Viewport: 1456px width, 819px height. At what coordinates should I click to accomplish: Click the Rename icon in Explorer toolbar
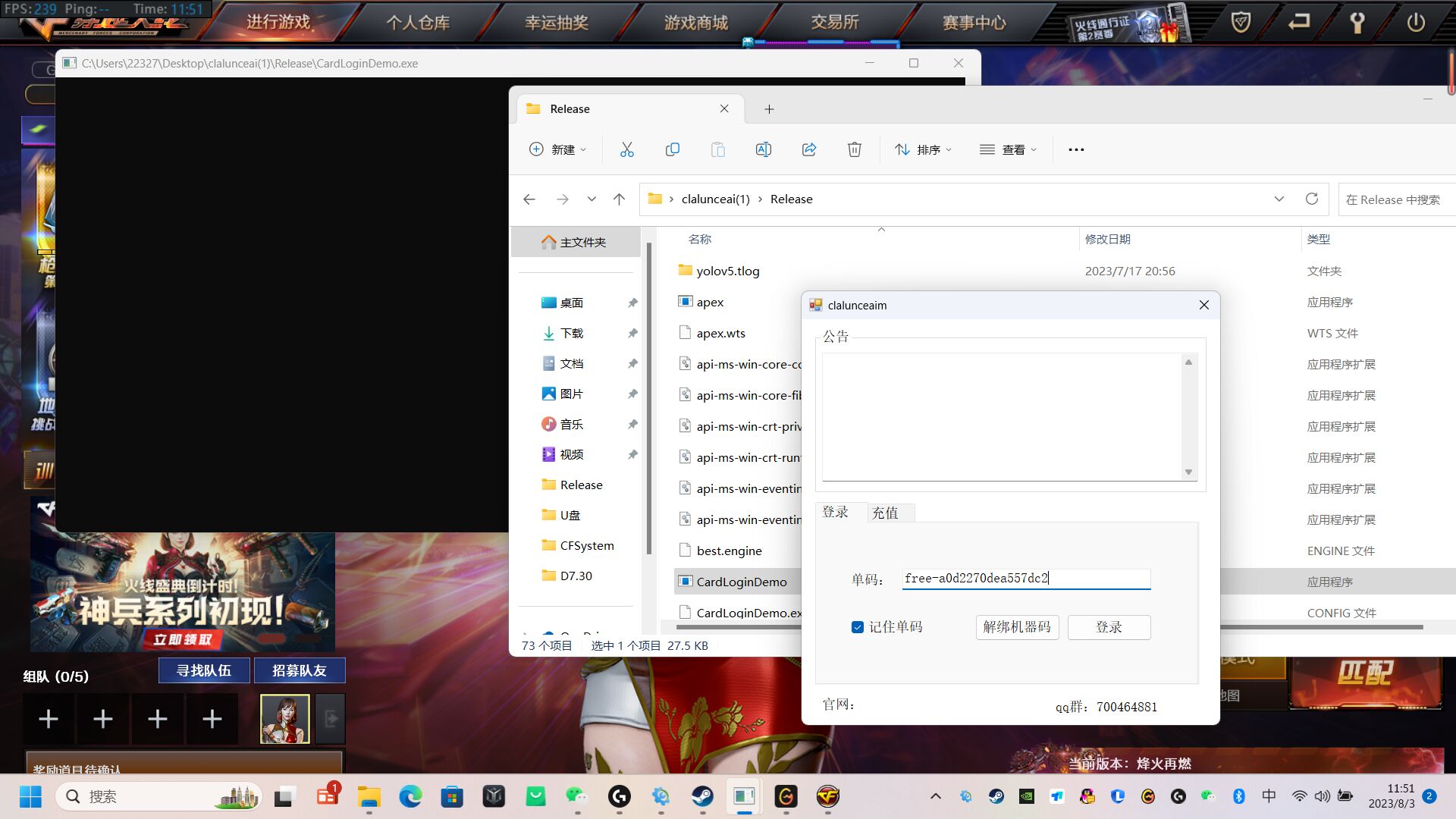[763, 149]
